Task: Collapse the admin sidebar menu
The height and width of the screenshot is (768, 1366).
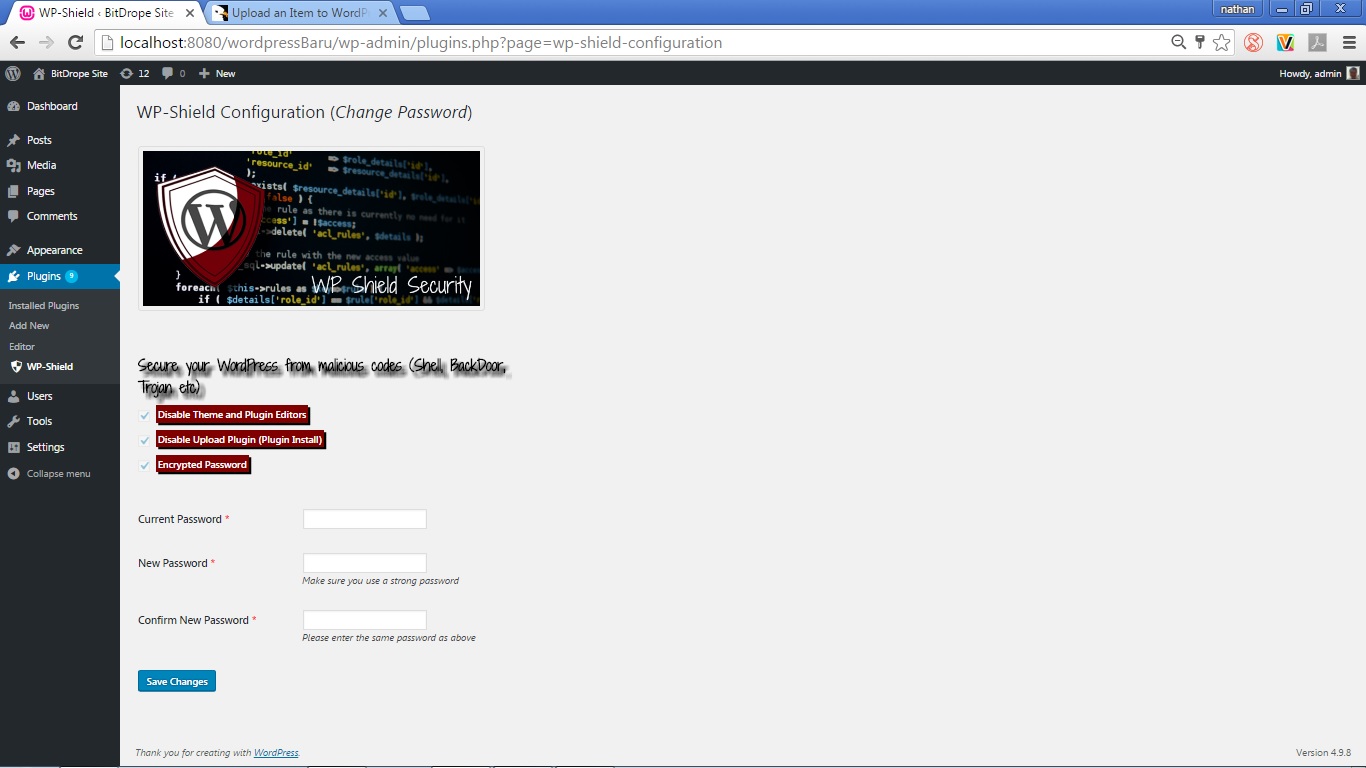Action: pos(52,473)
